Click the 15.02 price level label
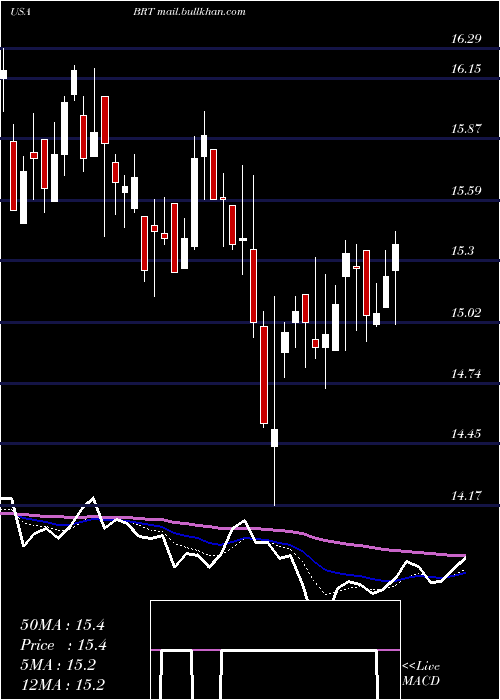The width and height of the screenshot is (500, 700). 466,312
